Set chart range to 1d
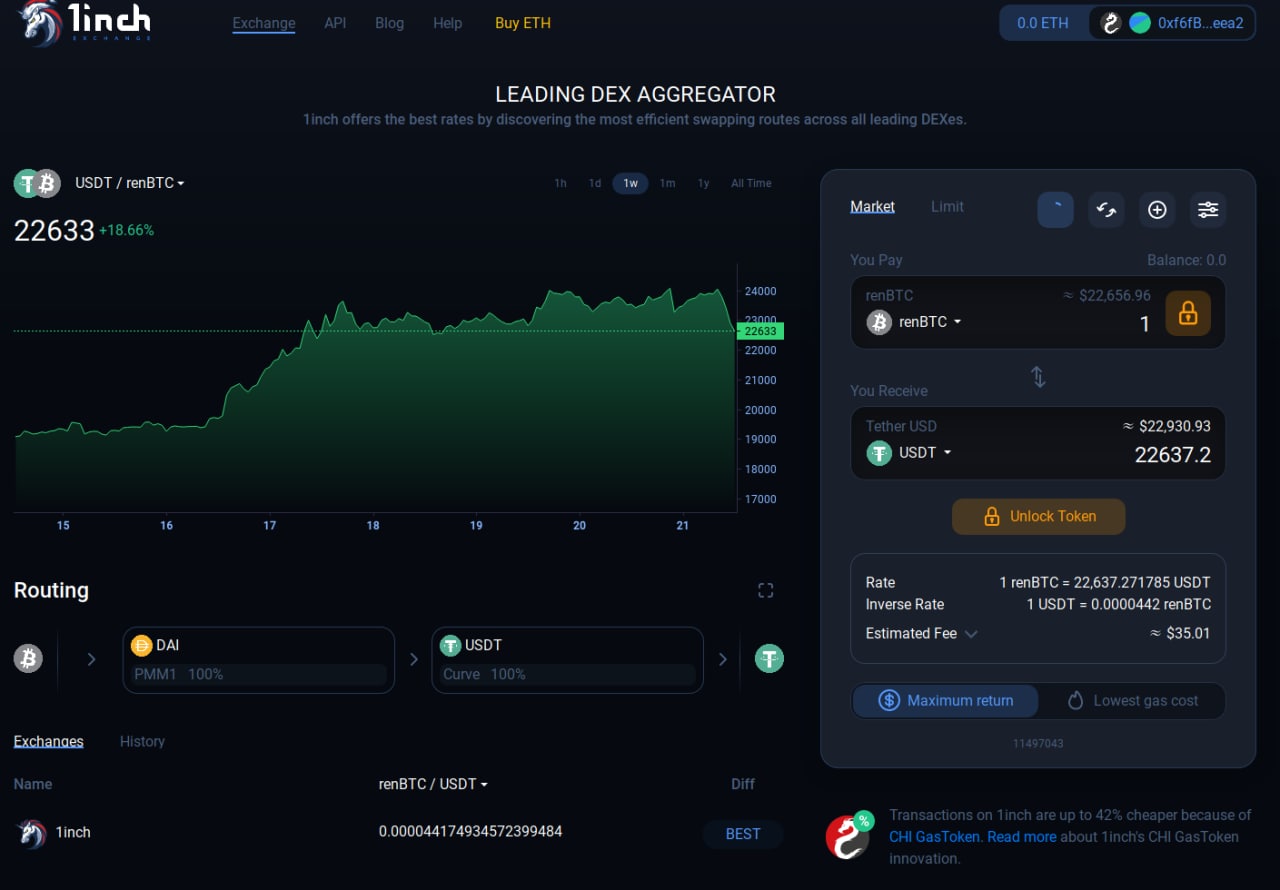The image size is (1280, 890). (x=595, y=183)
